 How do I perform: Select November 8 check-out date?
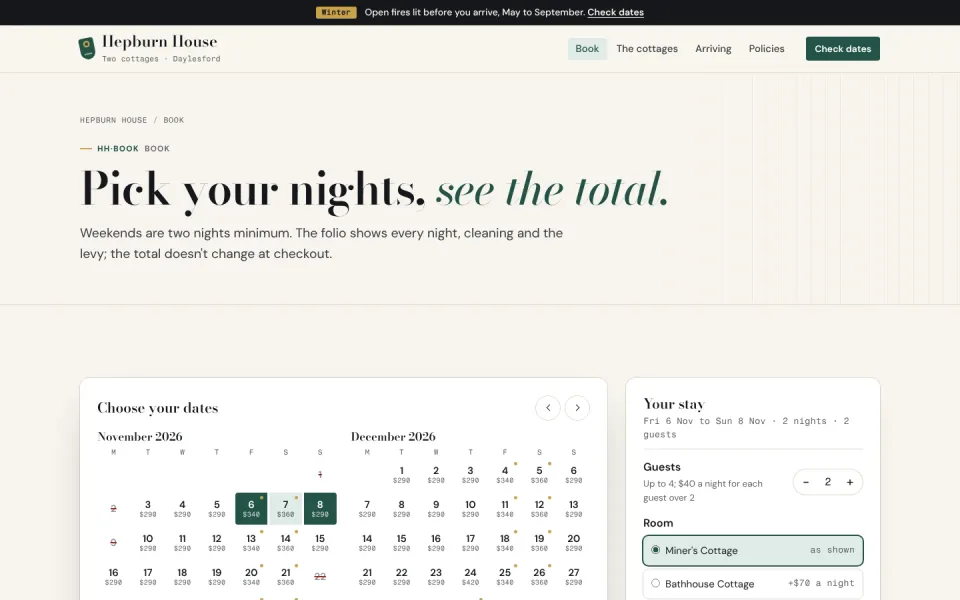click(x=320, y=509)
